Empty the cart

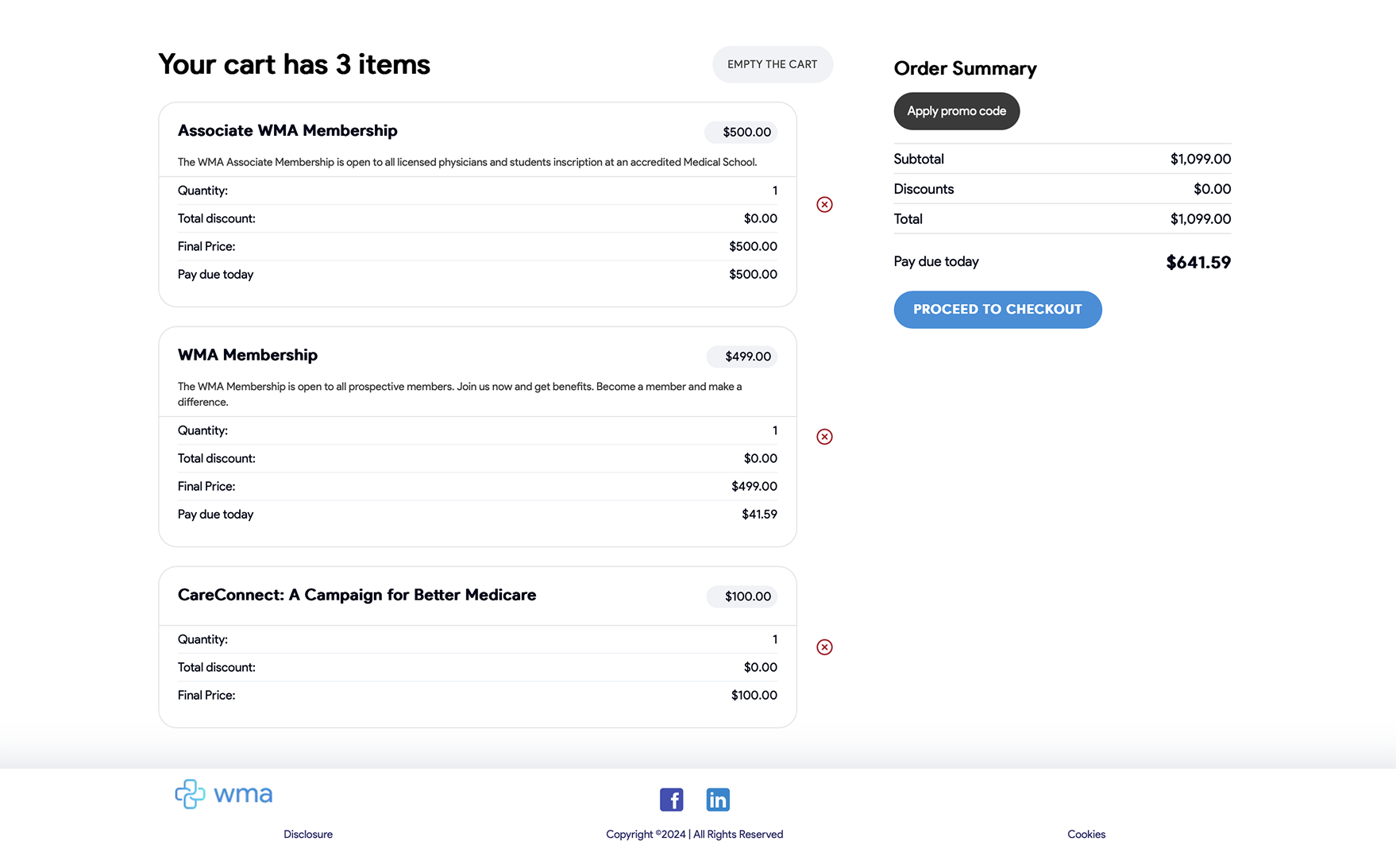(x=772, y=64)
